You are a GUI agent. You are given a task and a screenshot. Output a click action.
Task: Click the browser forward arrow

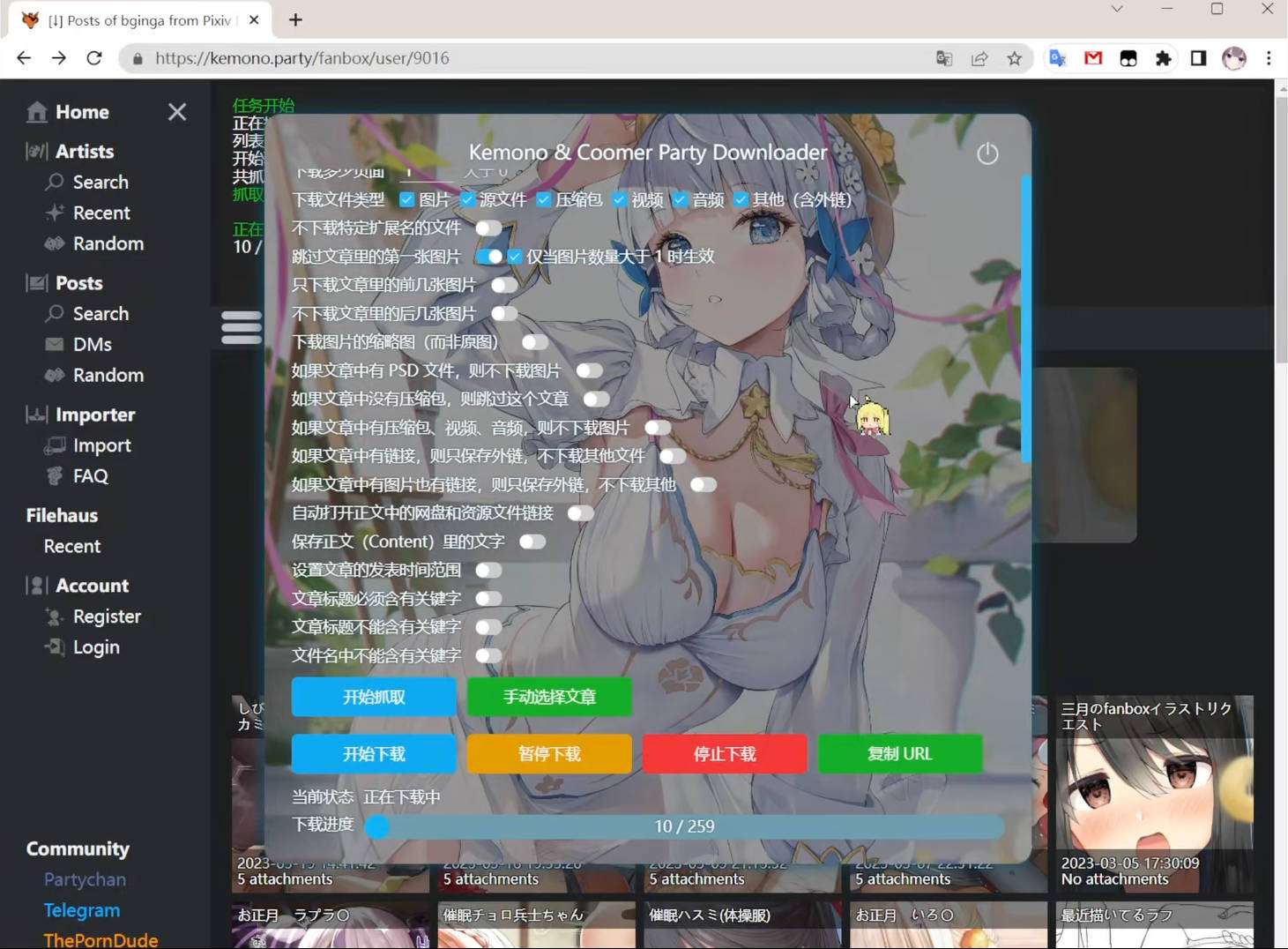coord(59,58)
